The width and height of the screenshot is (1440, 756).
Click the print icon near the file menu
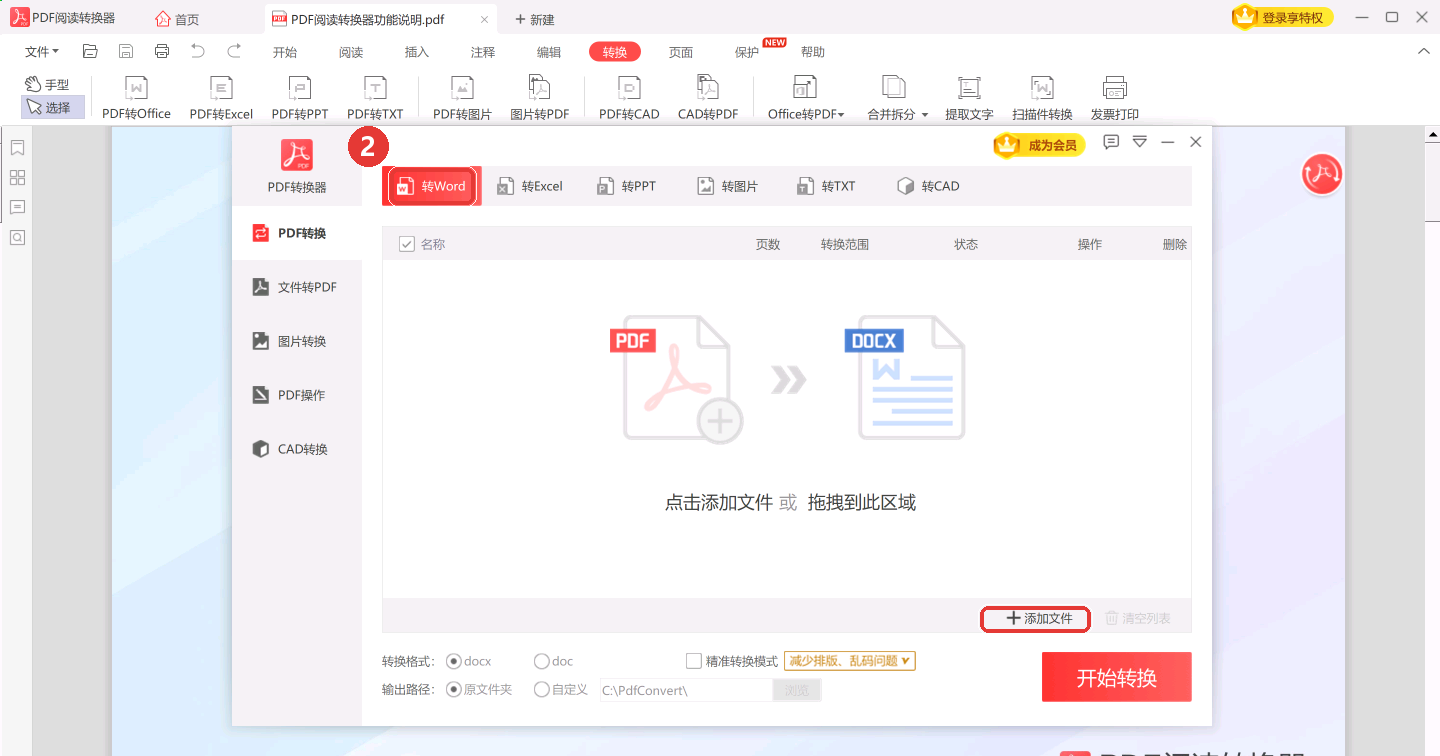point(162,51)
